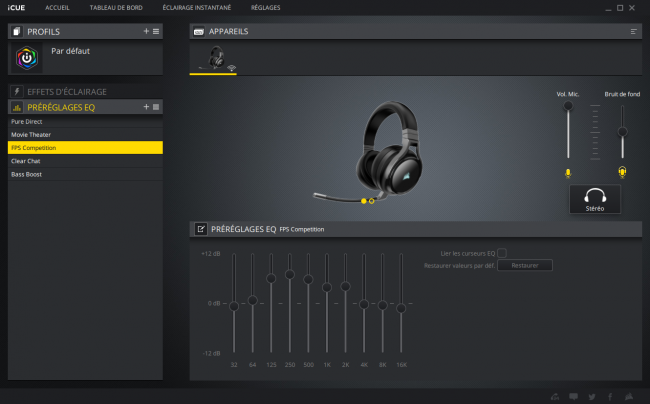Click the chat bubble icon in footer
The image size is (650, 404).
[x=573, y=397]
